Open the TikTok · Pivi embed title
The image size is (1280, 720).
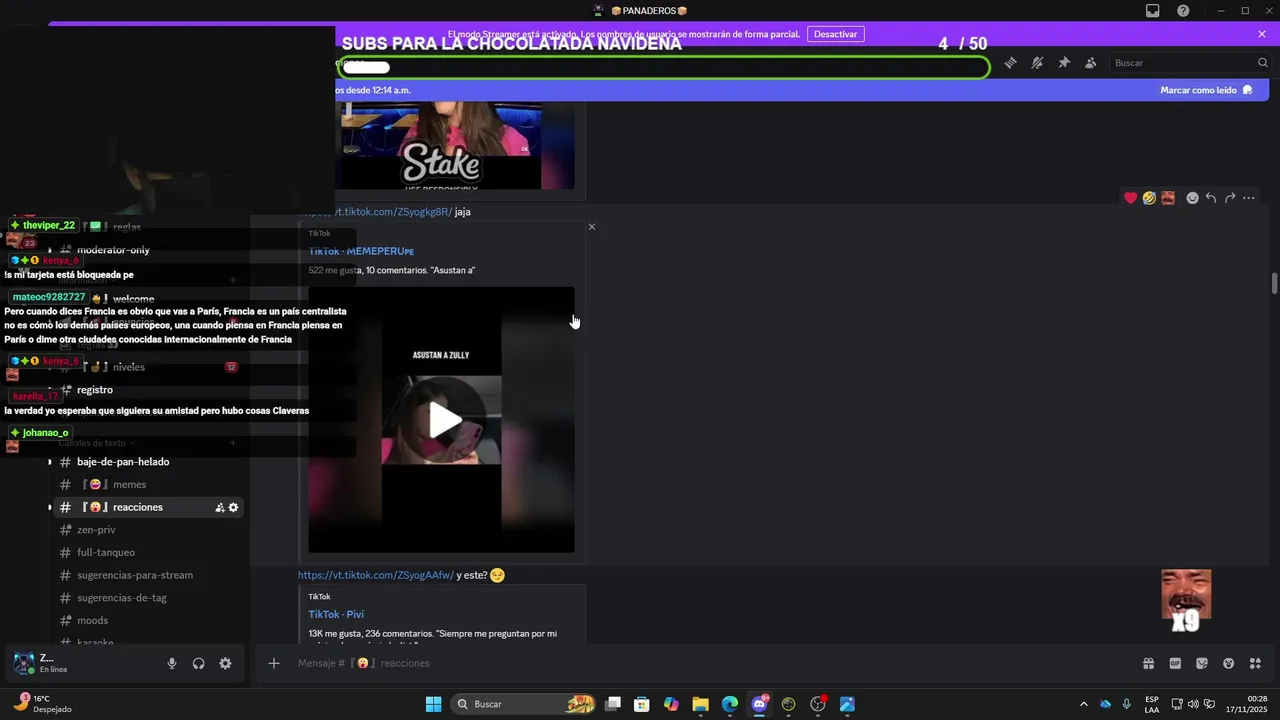336,614
